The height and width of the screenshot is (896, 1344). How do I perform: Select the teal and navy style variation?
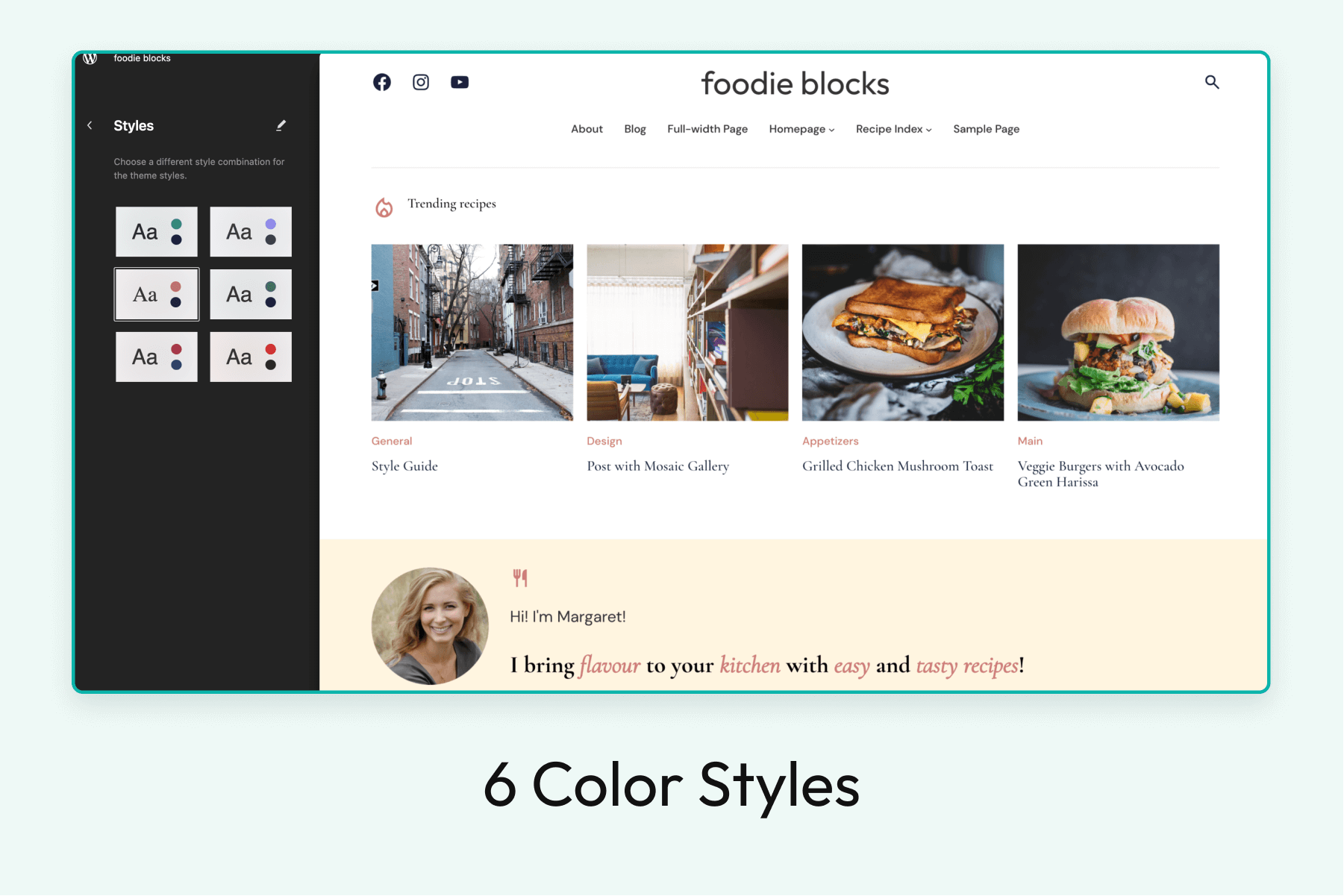(157, 232)
